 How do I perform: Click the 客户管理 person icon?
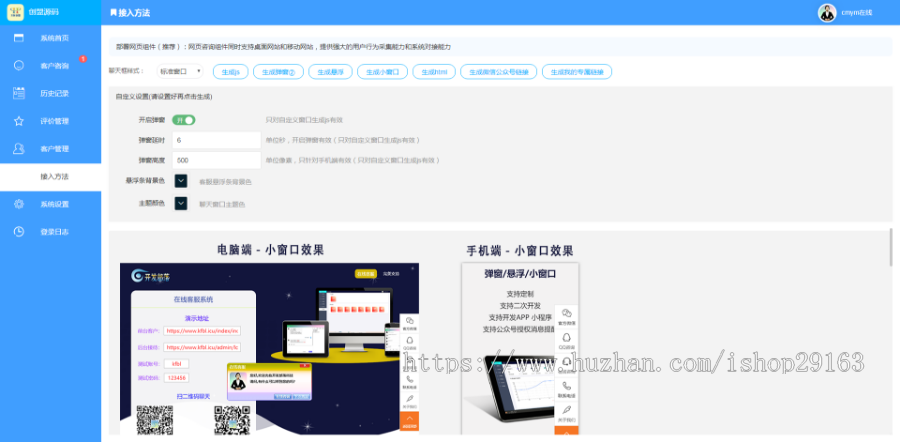tap(19, 148)
